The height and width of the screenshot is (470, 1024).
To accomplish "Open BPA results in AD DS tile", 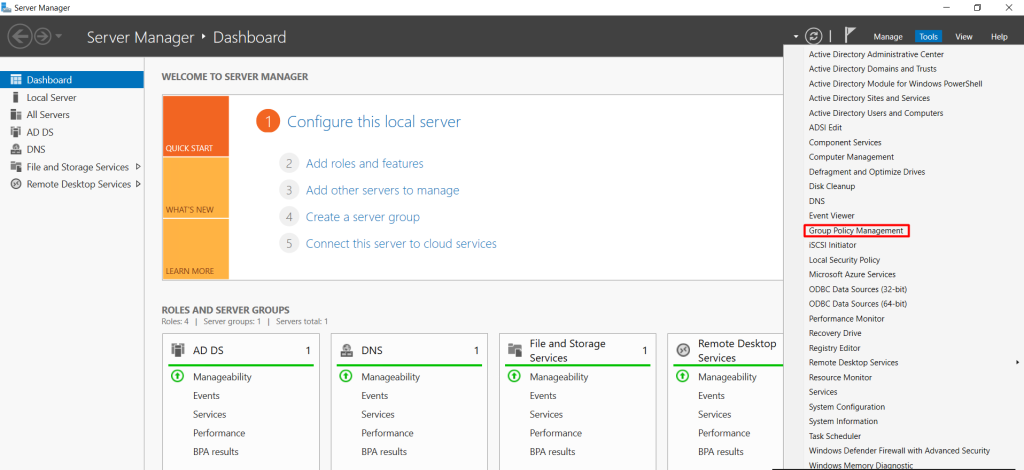I will (x=216, y=452).
